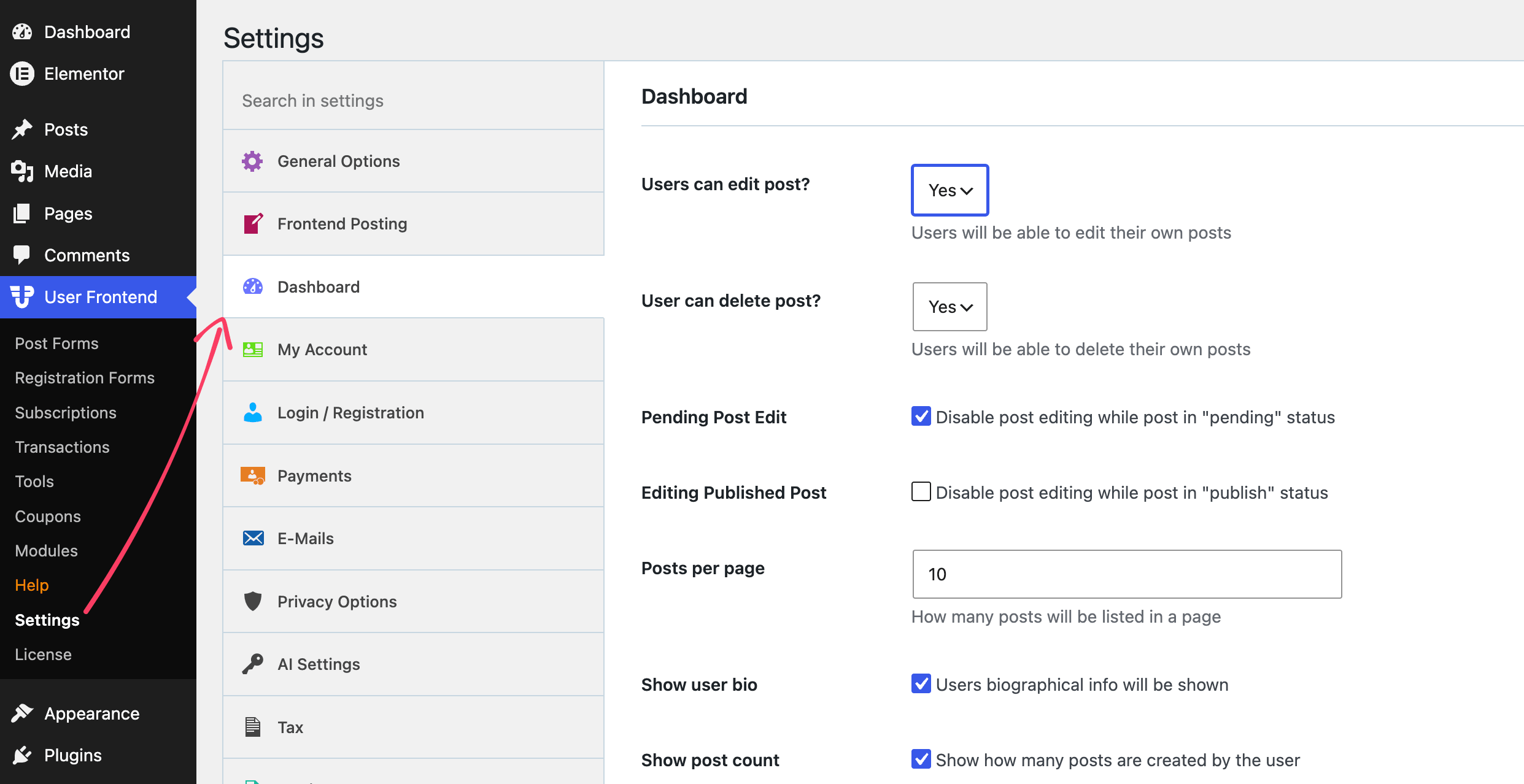Click the orange Payments icon
This screenshot has width=1524, height=784.
click(x=253, y=475)
